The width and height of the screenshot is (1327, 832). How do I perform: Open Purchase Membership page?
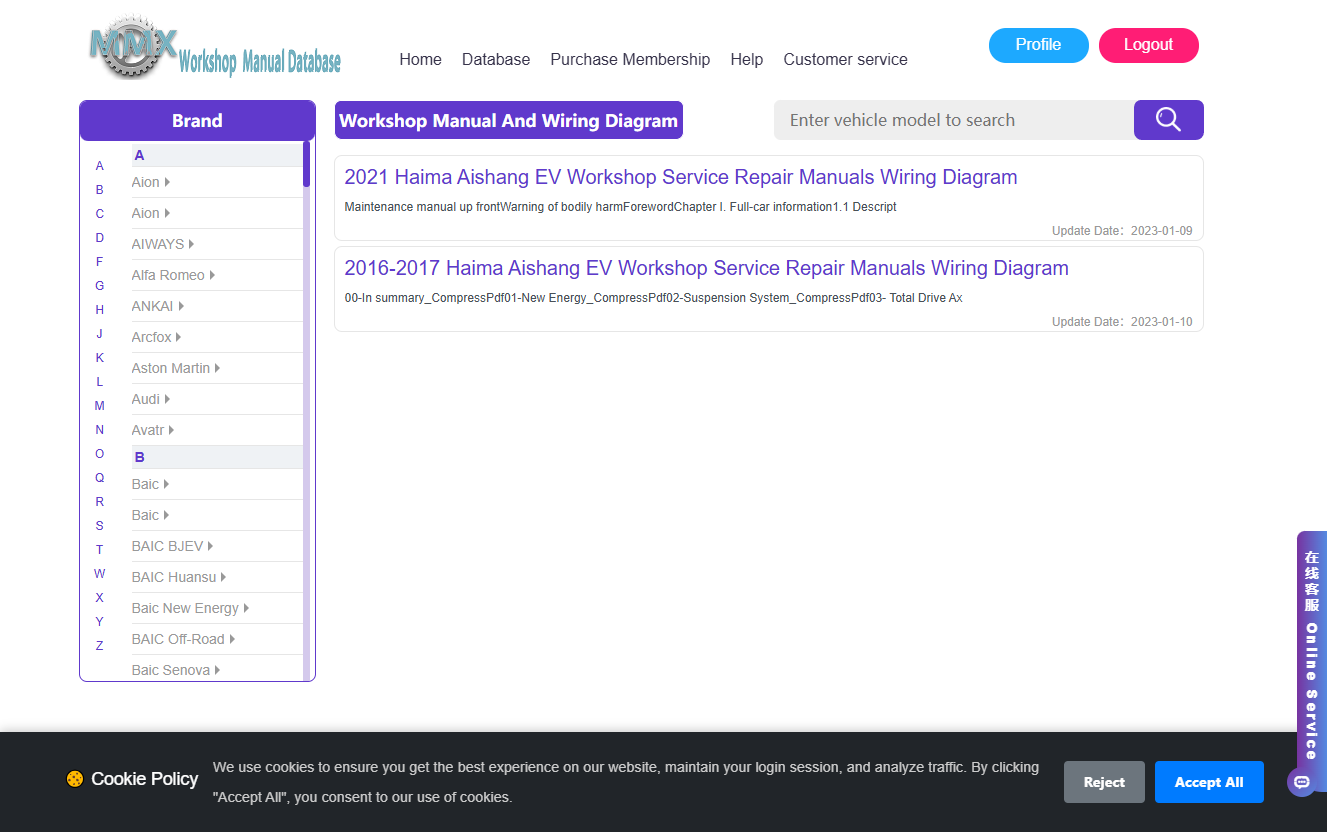(630, 59)
